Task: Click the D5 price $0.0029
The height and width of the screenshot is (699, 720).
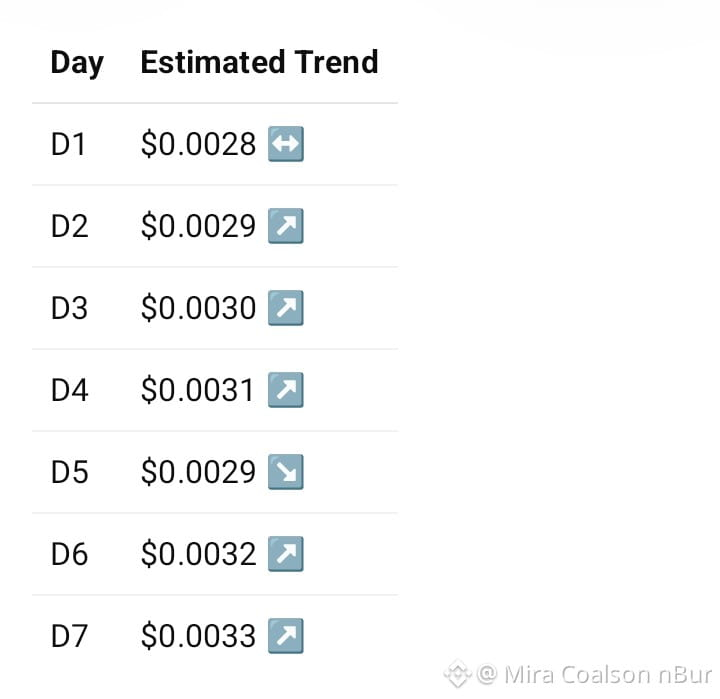Action: coord(198,472)
